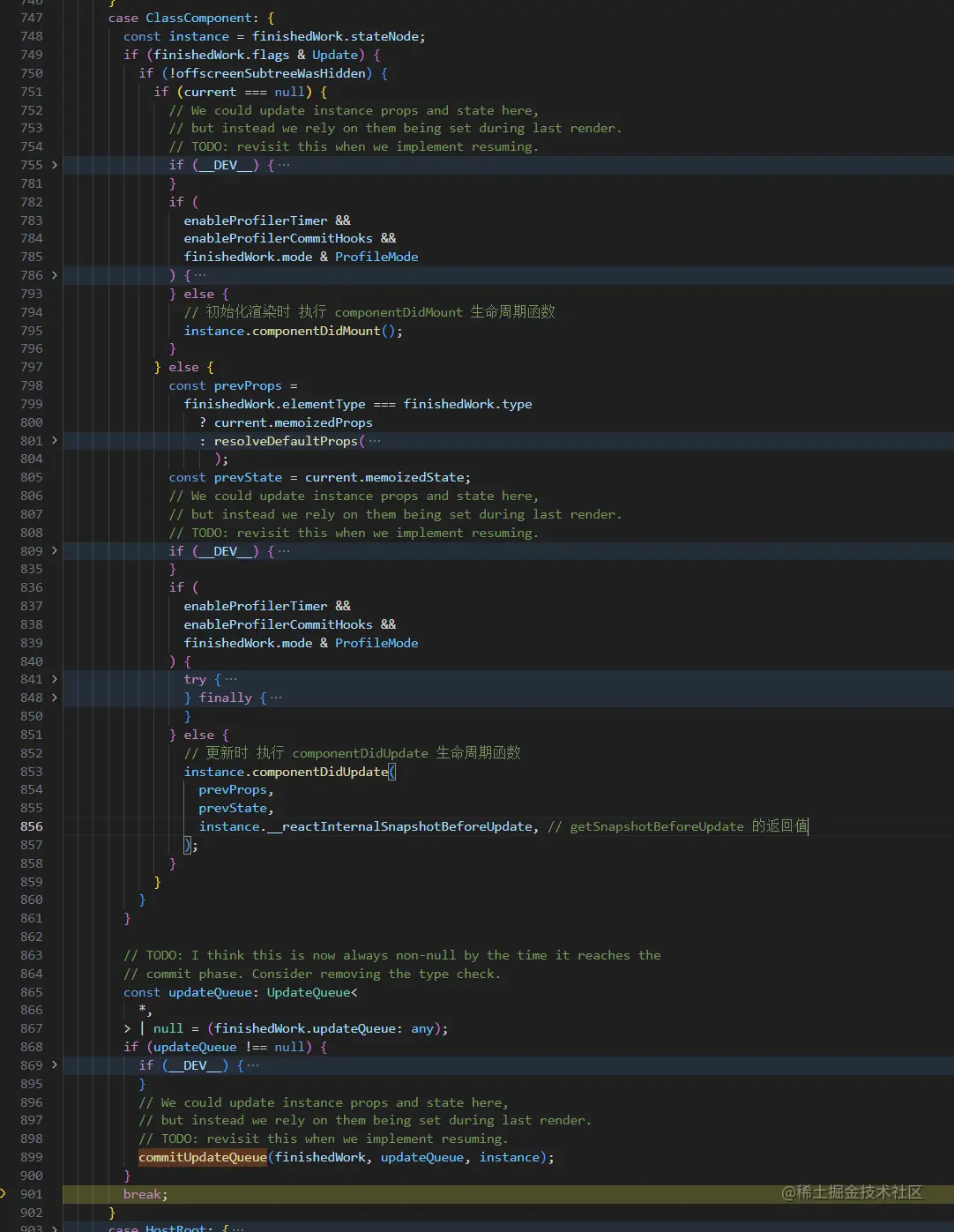Click the componentDidUpdate Chinese comment

click(353, 753)
